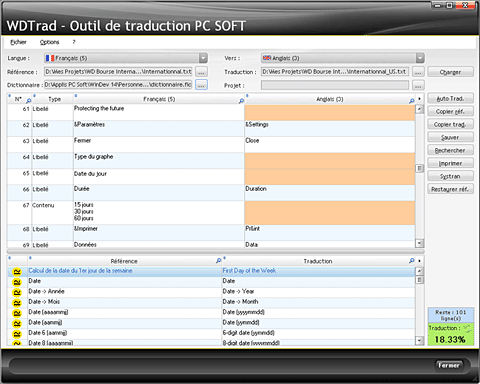Select empty translation cell for 'Date du jour'
Image resolution: width=480 pixels, height=384 pixels.
pyautogui.click(x=330, y=177)
